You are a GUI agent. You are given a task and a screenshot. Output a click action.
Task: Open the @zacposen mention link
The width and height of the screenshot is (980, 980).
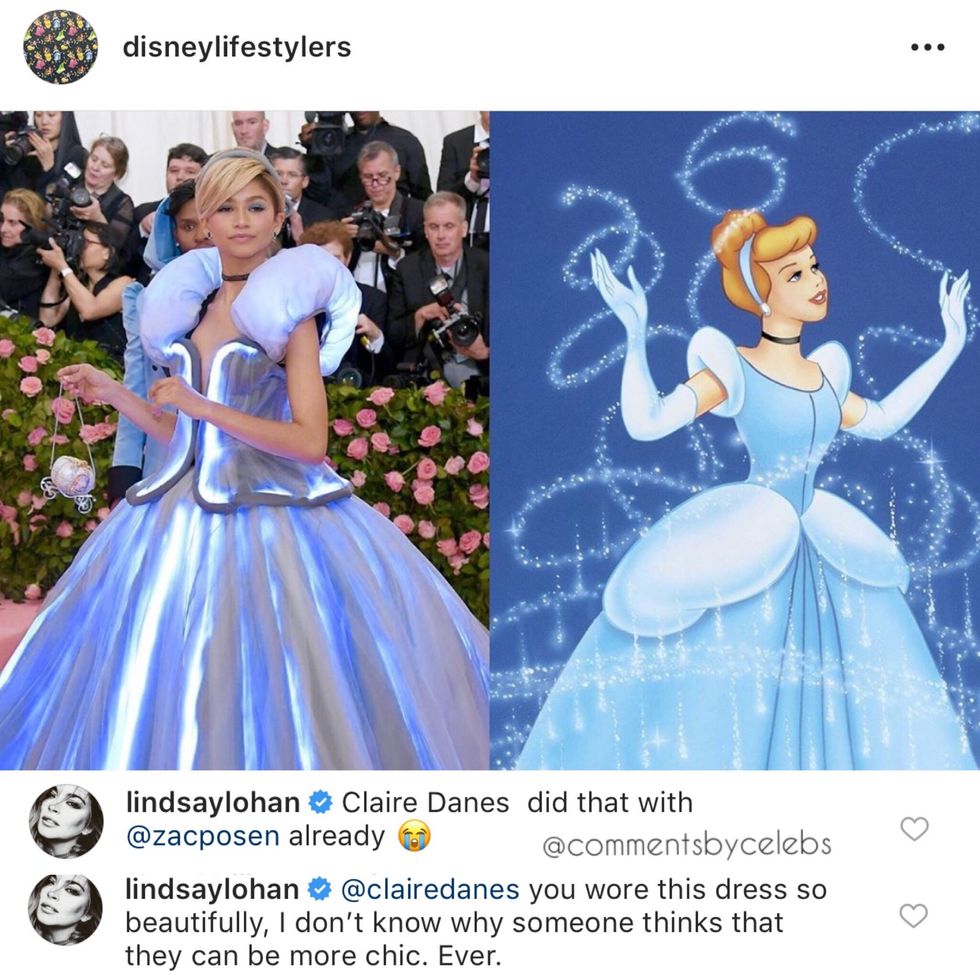pos(202,836)
